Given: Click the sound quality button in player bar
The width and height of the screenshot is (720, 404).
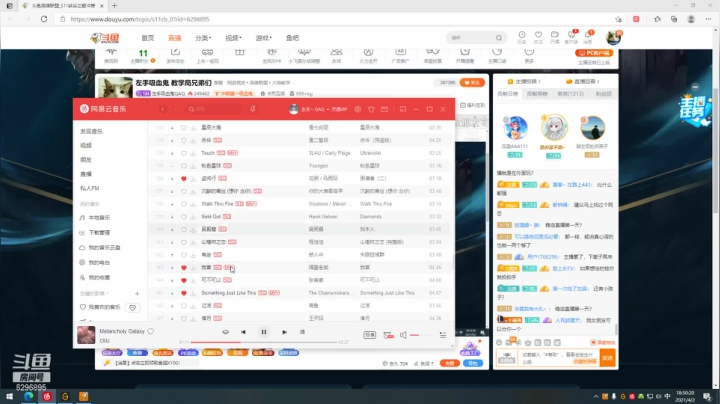Looking at the screenshot, I should tap(370, 335).
